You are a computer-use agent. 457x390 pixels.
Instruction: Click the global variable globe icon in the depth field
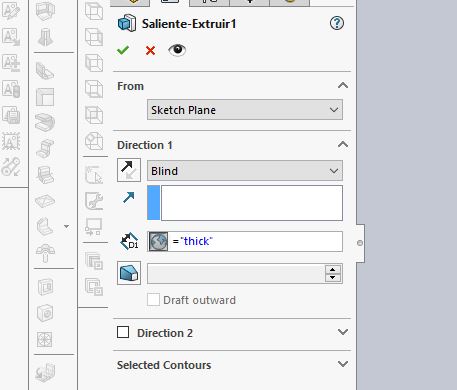click(158, 241)
